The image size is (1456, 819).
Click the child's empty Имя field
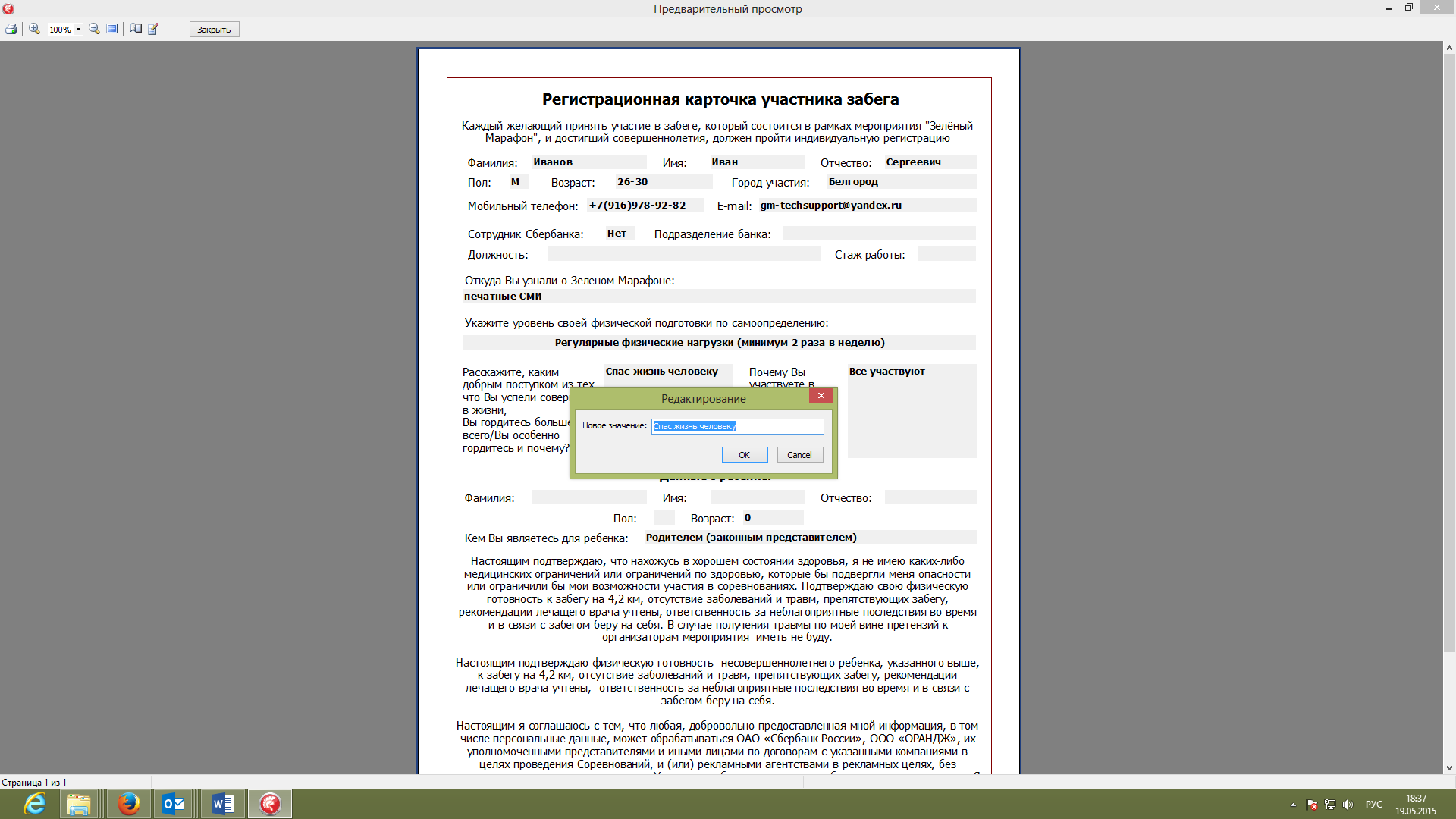tap(757, 497)
